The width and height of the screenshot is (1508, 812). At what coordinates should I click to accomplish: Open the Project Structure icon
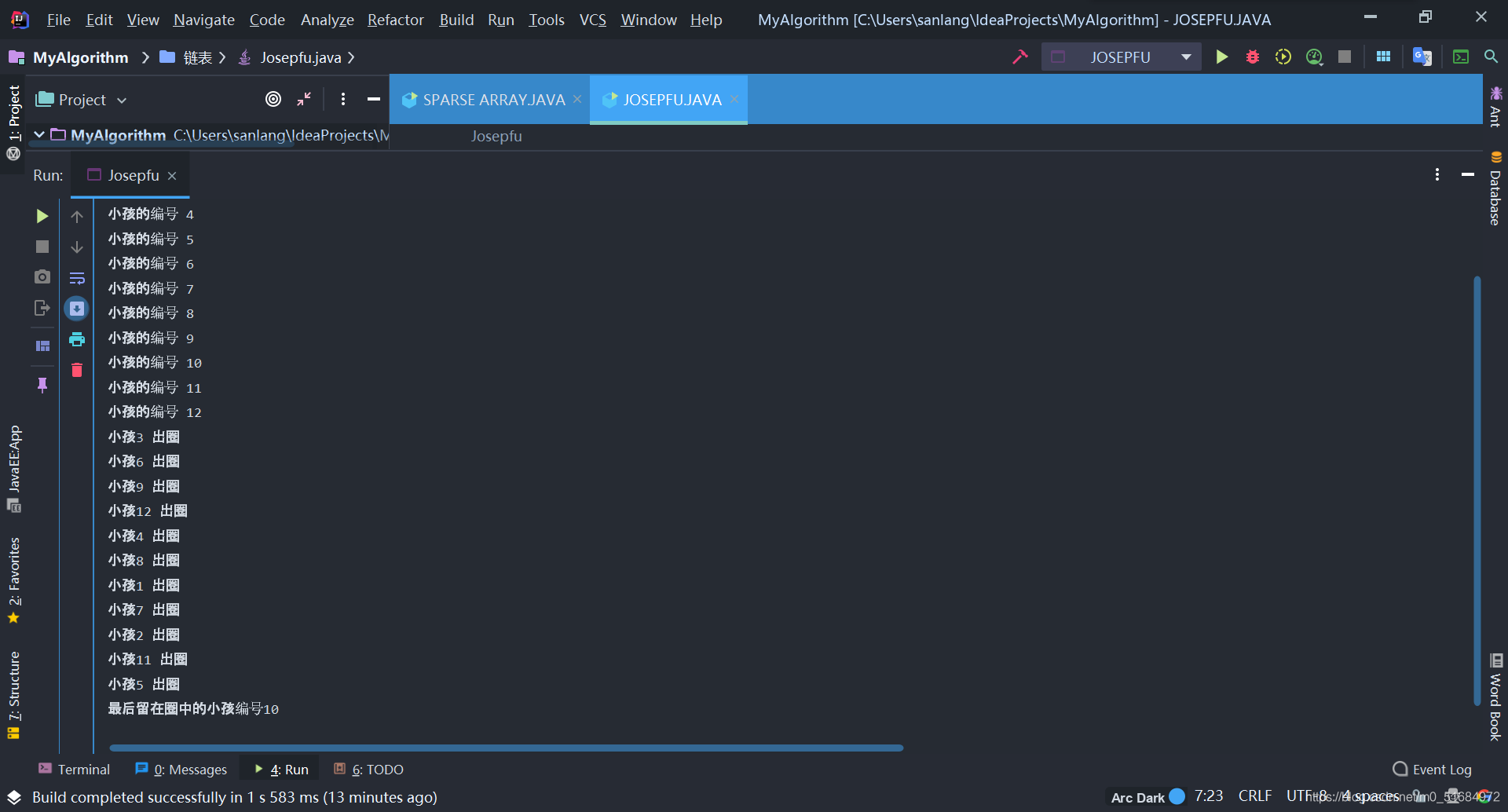(x=1384, y=57)
